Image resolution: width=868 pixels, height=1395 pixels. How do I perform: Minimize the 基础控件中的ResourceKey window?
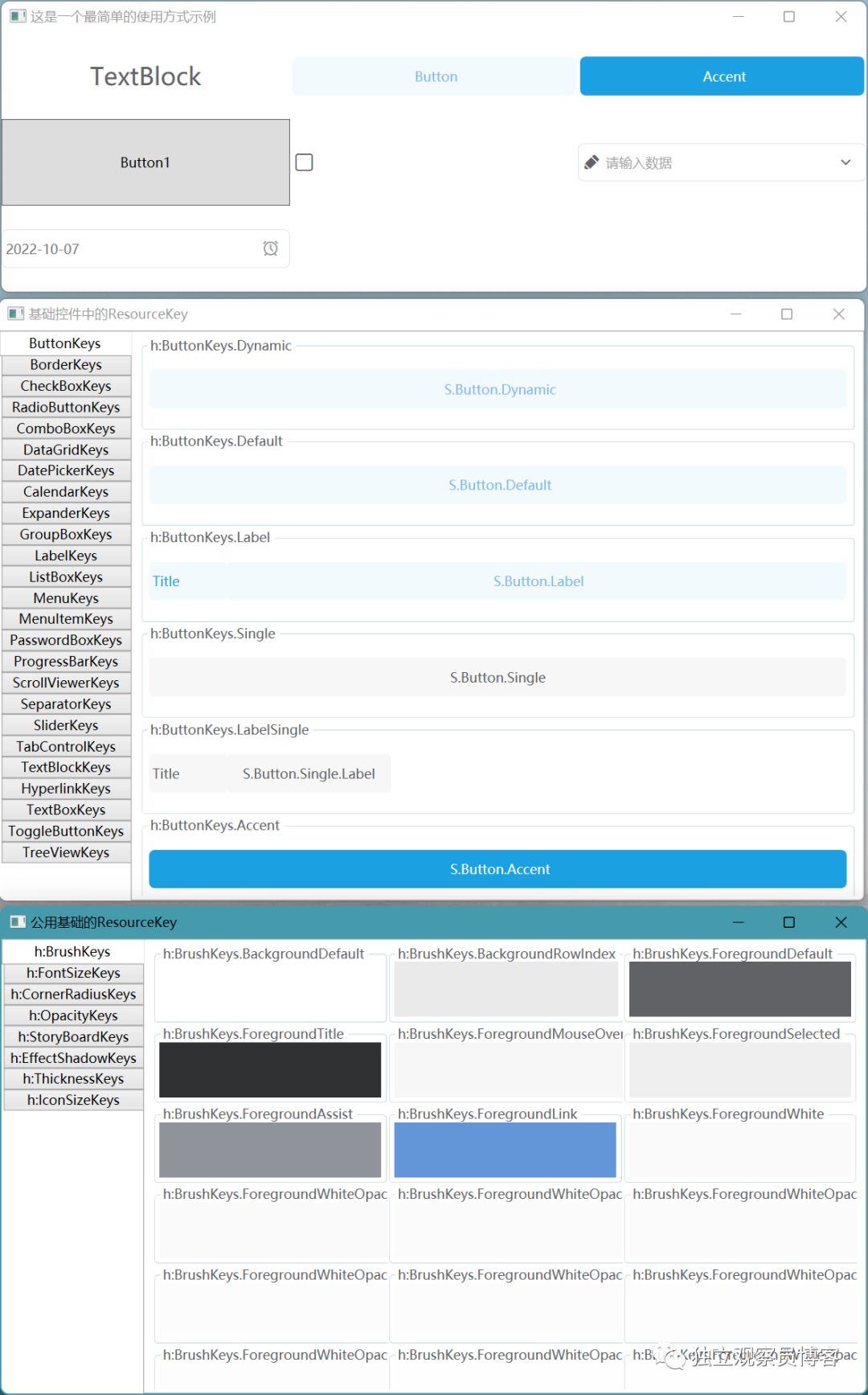coord(735,314)
